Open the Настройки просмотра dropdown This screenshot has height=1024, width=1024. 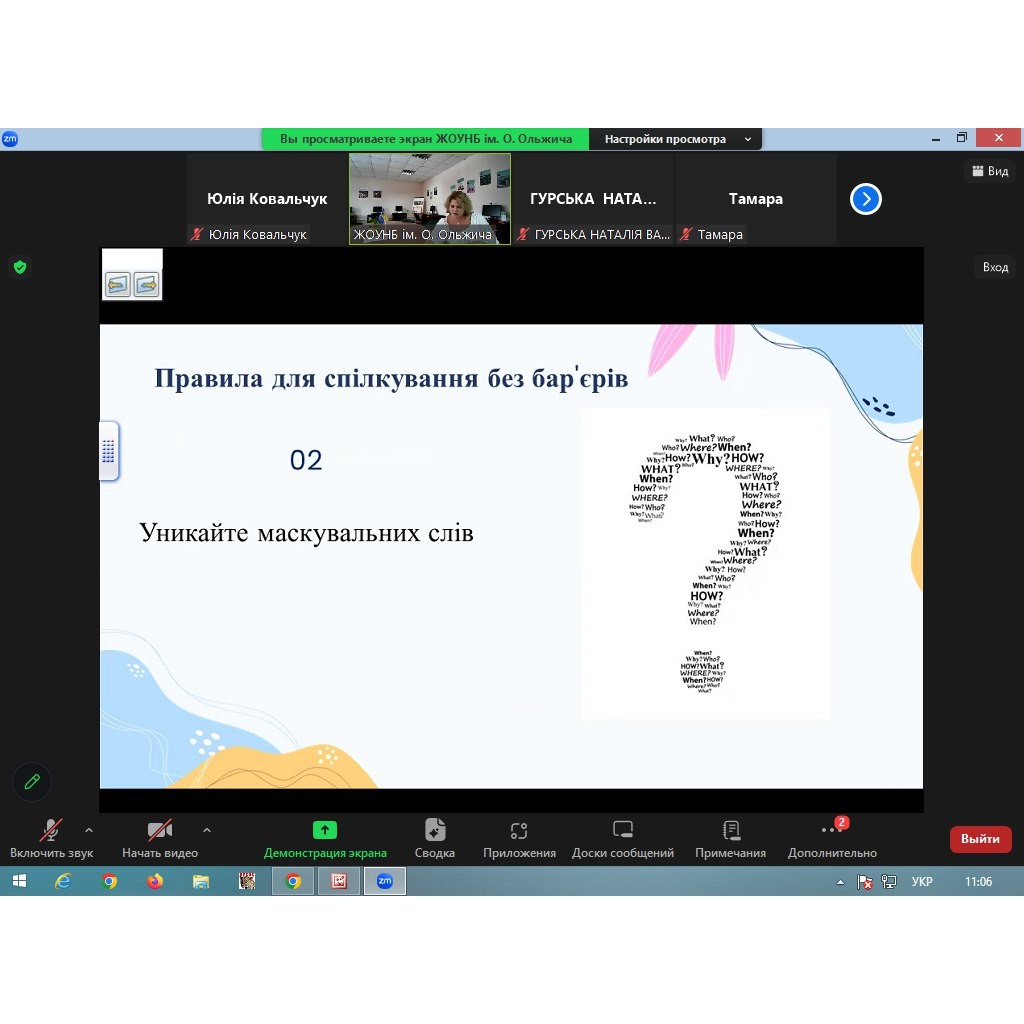click(677, 139)
